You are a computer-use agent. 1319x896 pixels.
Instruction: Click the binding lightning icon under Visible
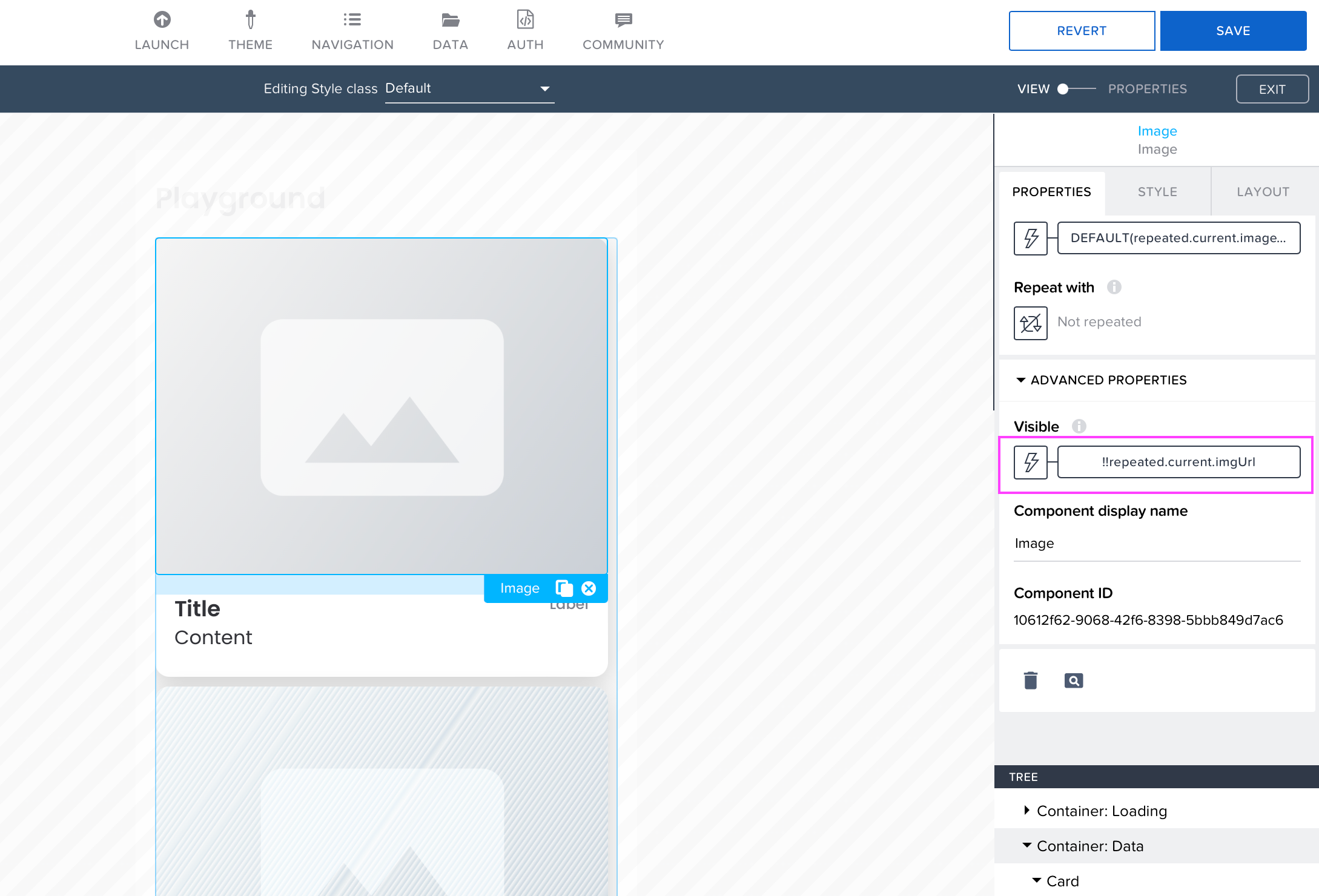tap(1031, 462)
